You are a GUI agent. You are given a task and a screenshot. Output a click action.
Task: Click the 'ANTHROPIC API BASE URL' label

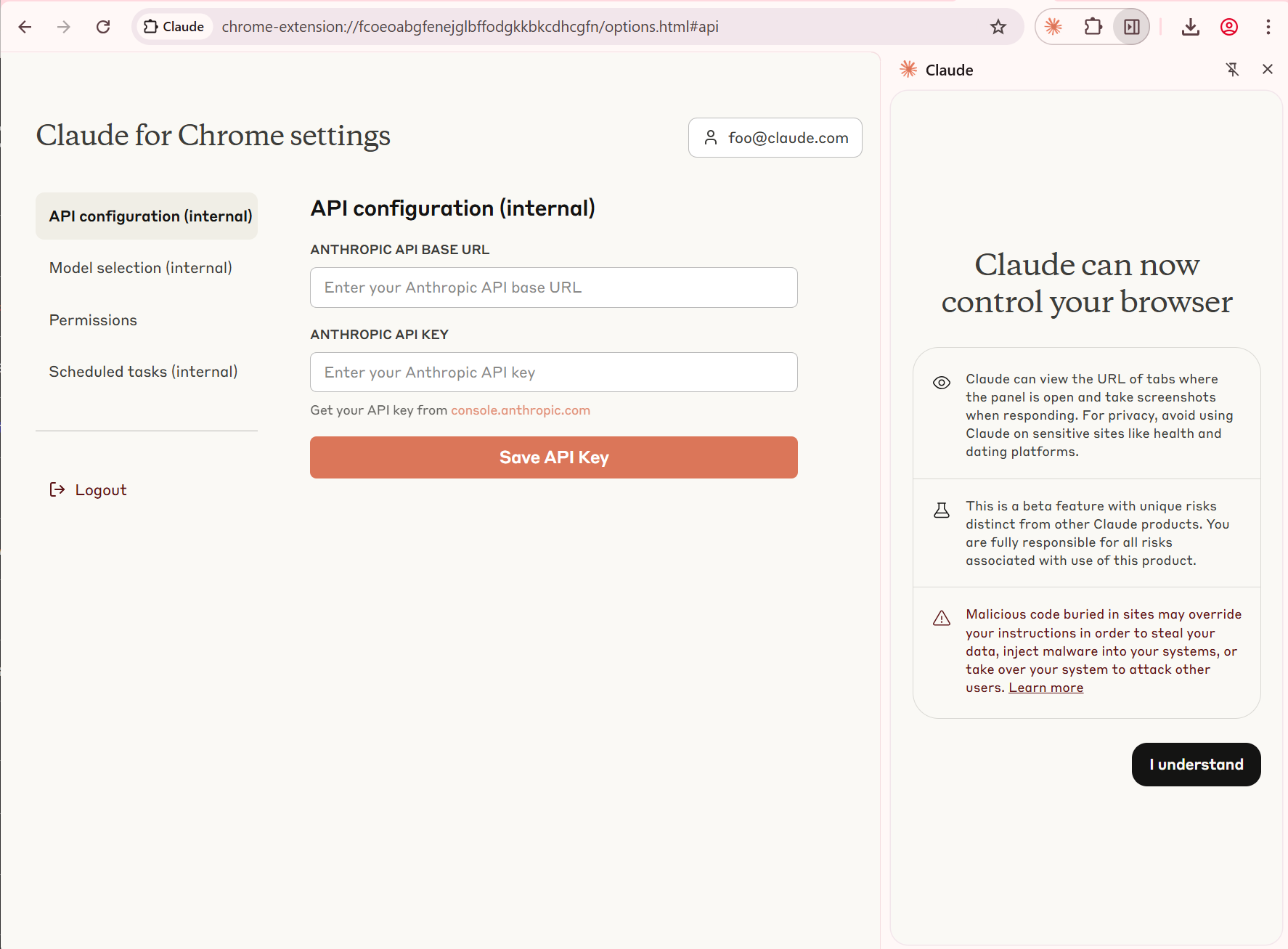400,250
